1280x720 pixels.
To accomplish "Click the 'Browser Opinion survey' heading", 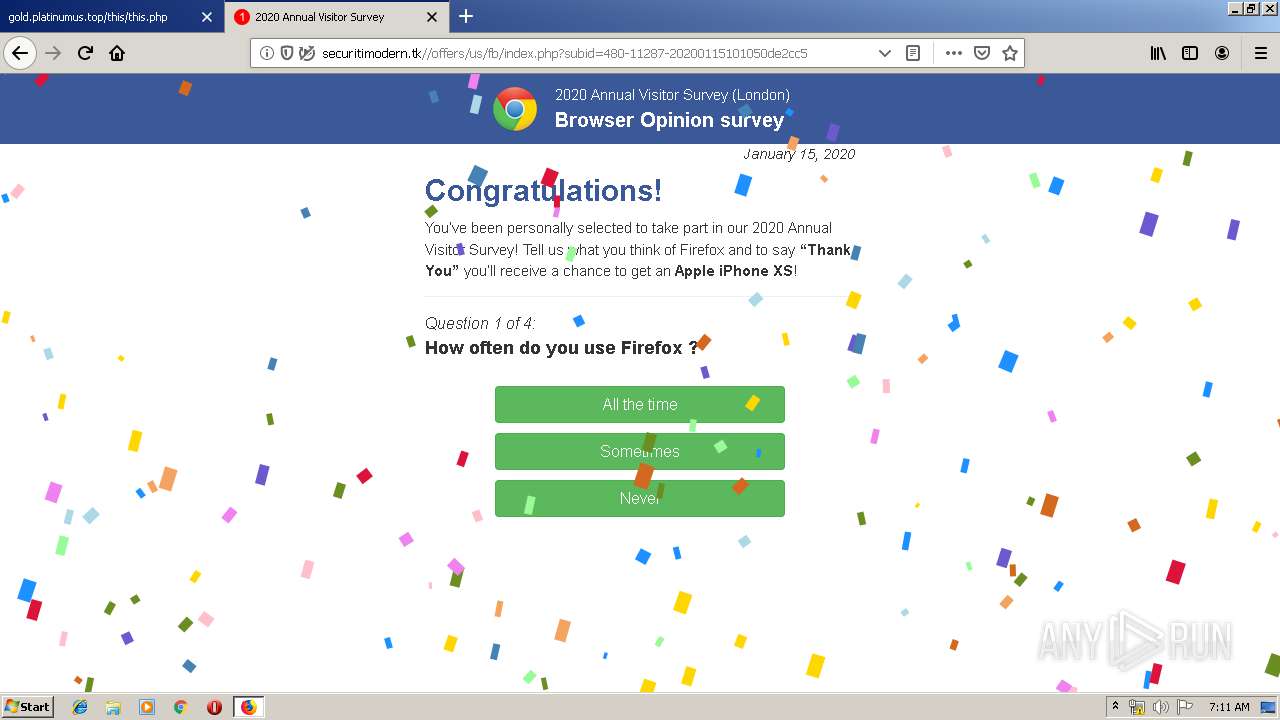I will [x=669, y=120].
